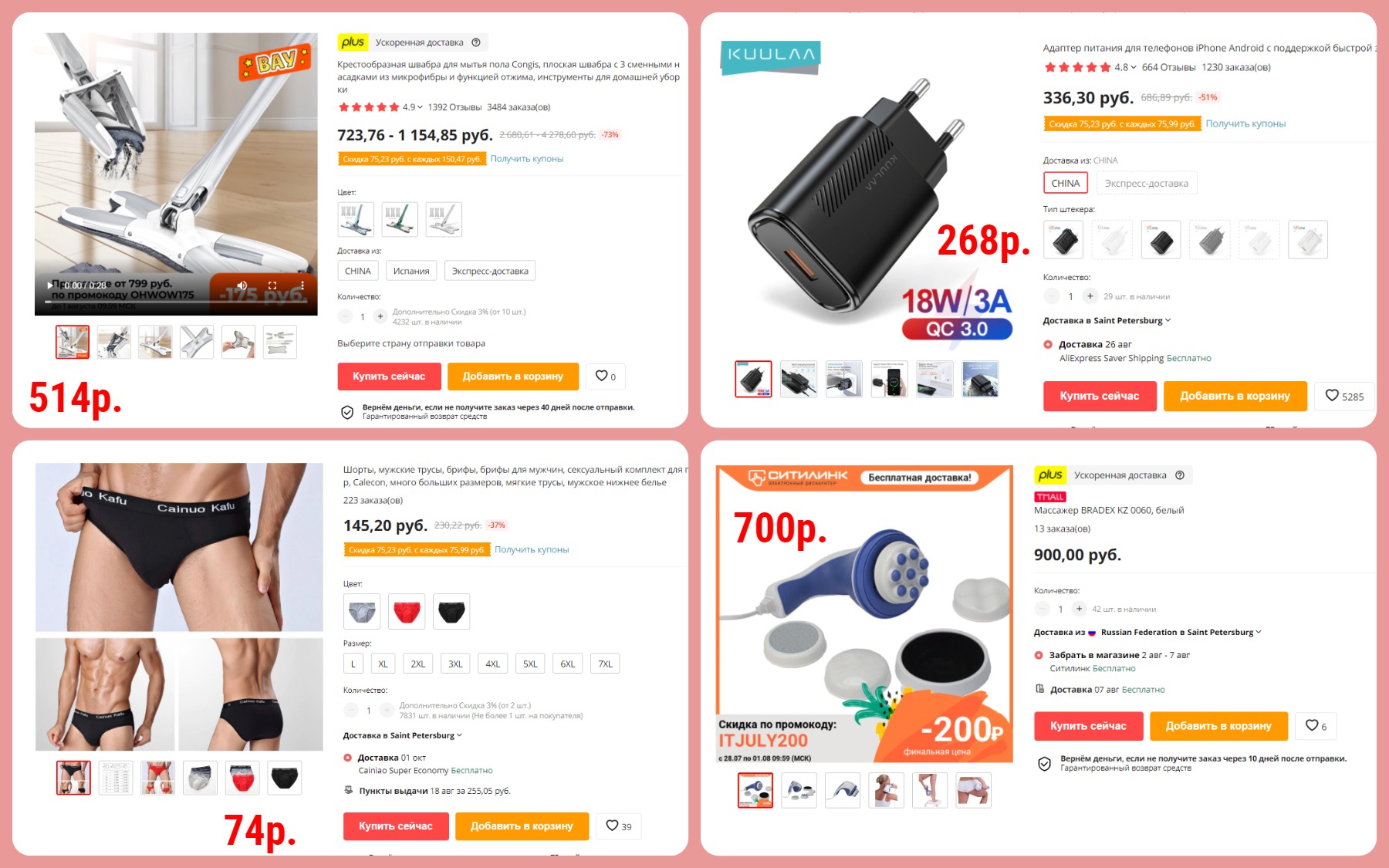This screenshot has height=868, width=1389.
Task: Add the mop to wishlist via heart icon
Action: [606, 376]
